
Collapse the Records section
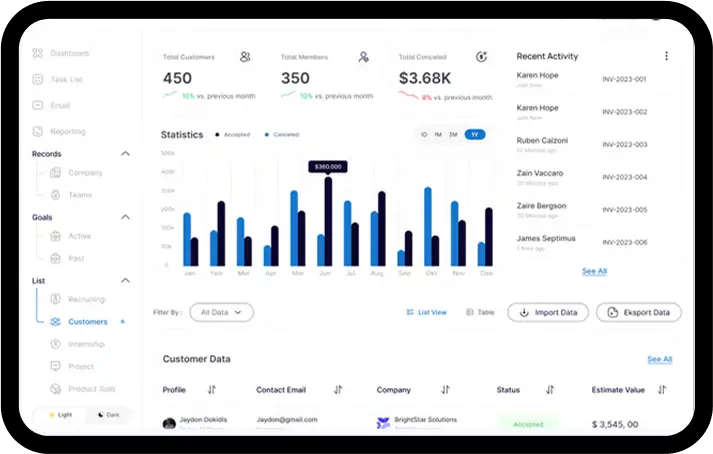point(125,154)
